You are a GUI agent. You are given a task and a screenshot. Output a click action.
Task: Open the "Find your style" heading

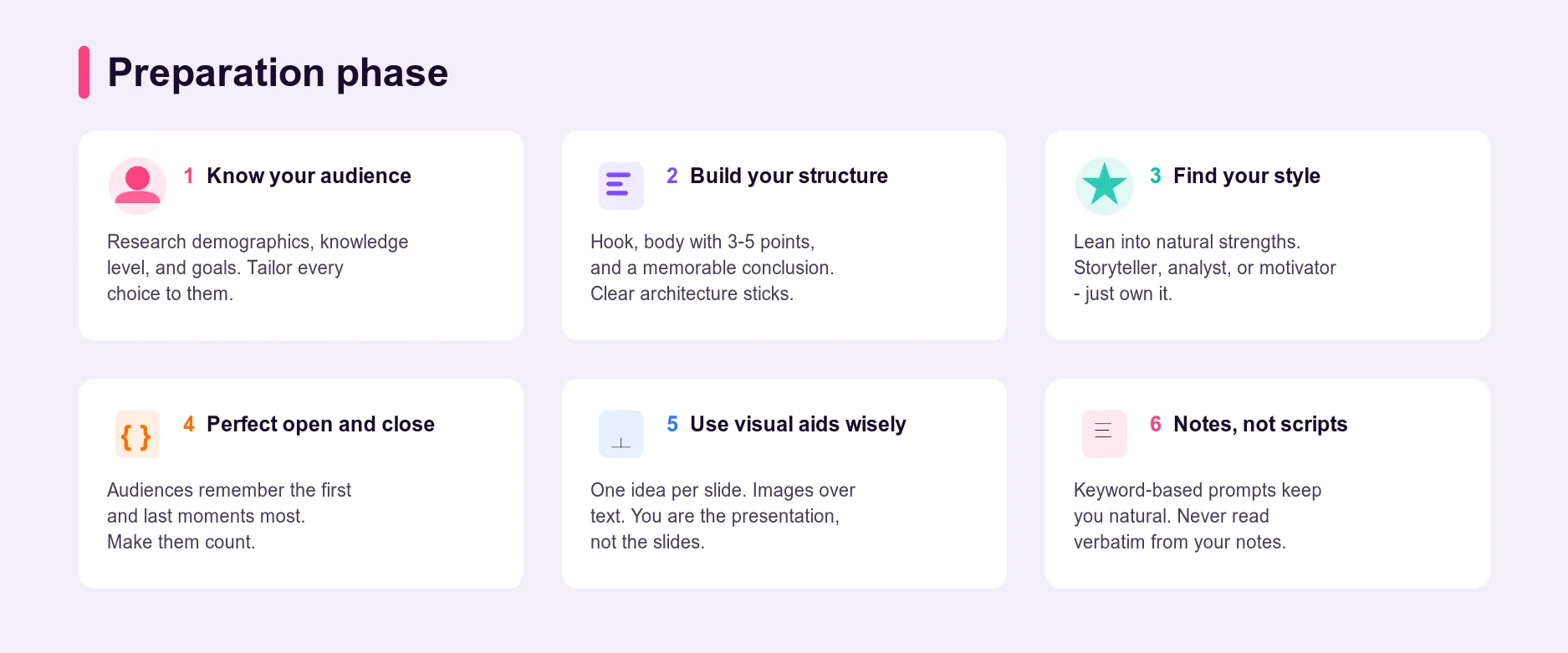(x=1246, y=176)
